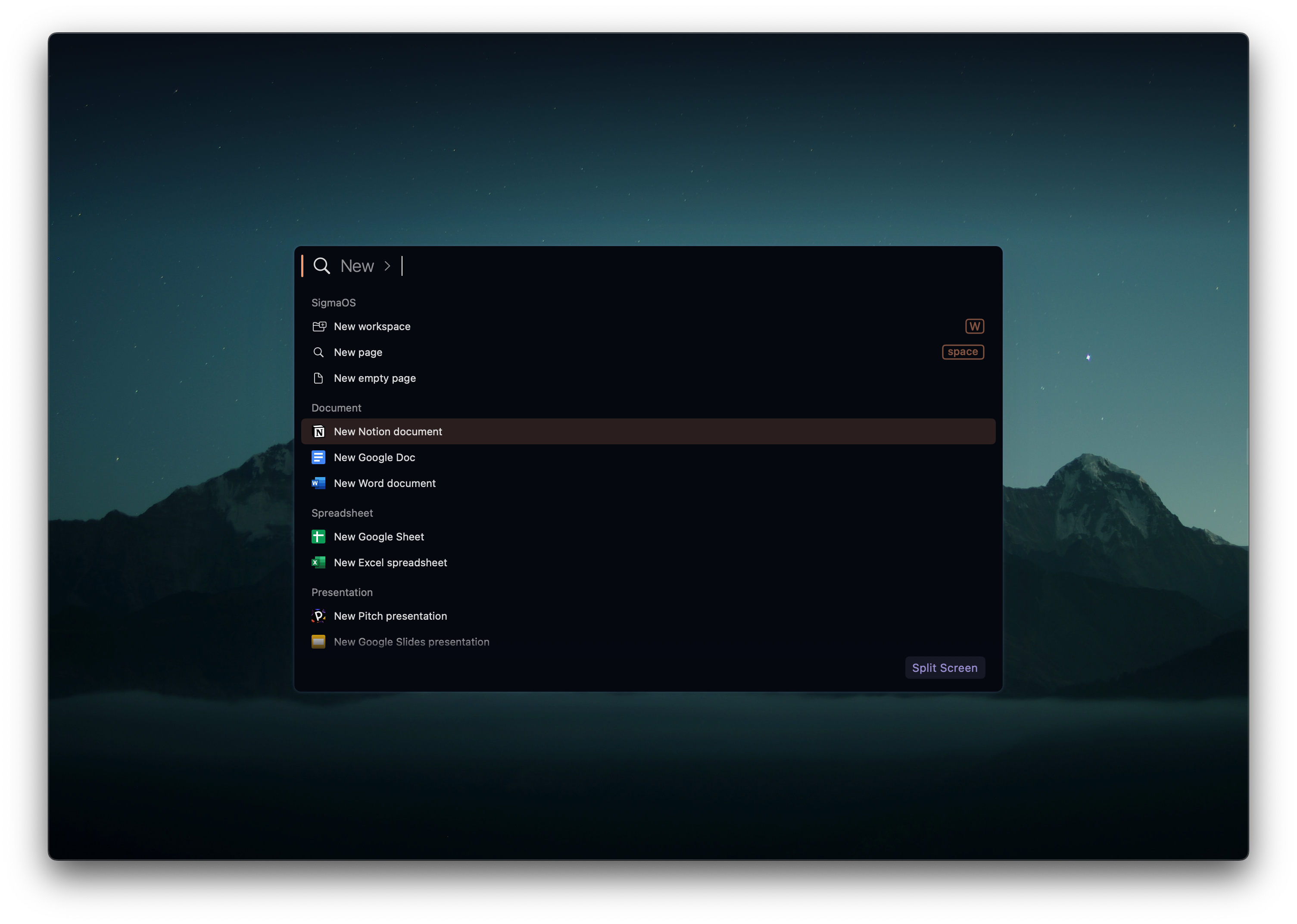This screenshot has width=1297, height=924.
Task: Click the Google Slides yellow icon
Action: pyautogui.click(x=318, y=642)
